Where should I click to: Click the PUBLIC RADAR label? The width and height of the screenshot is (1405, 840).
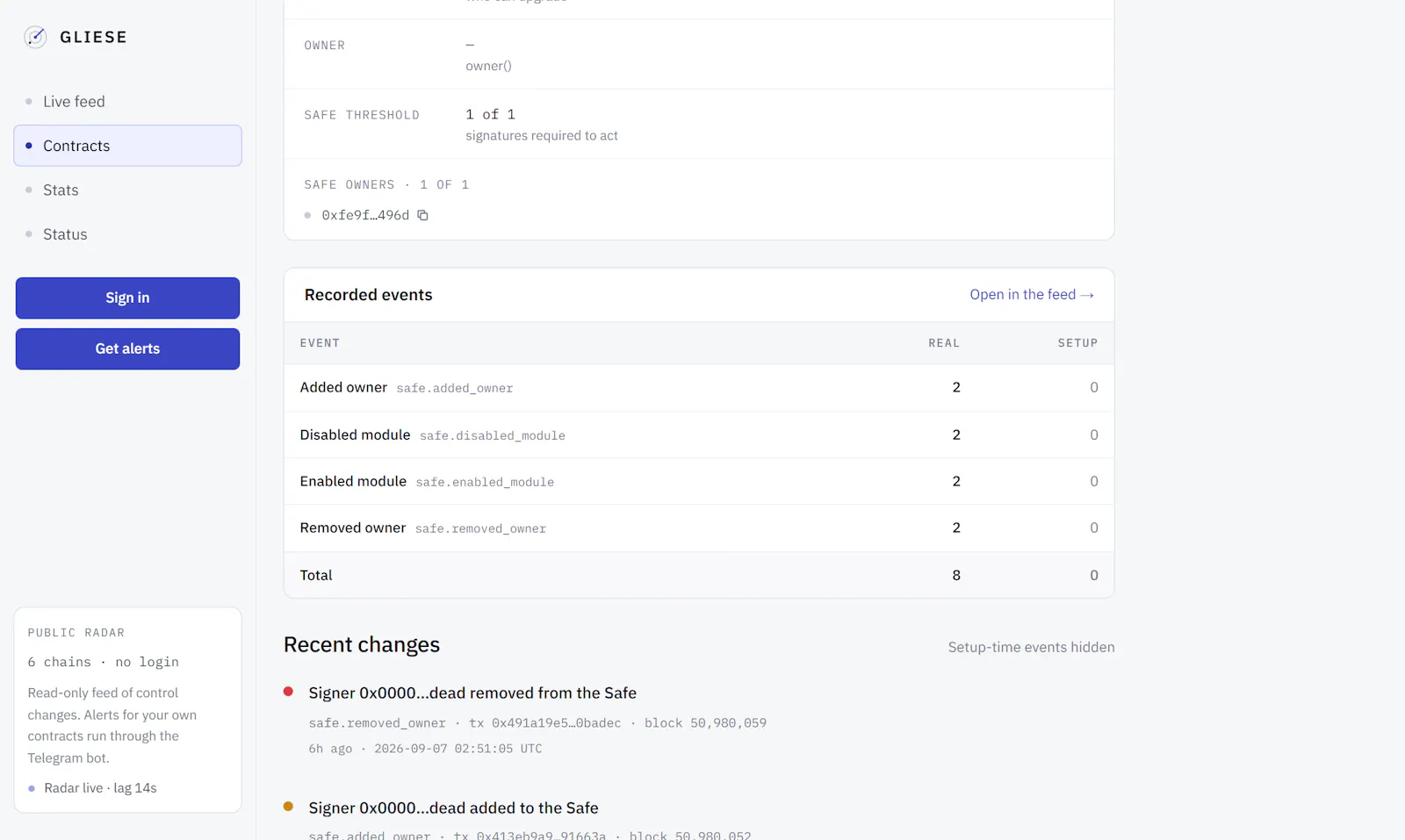coord(76,633)
